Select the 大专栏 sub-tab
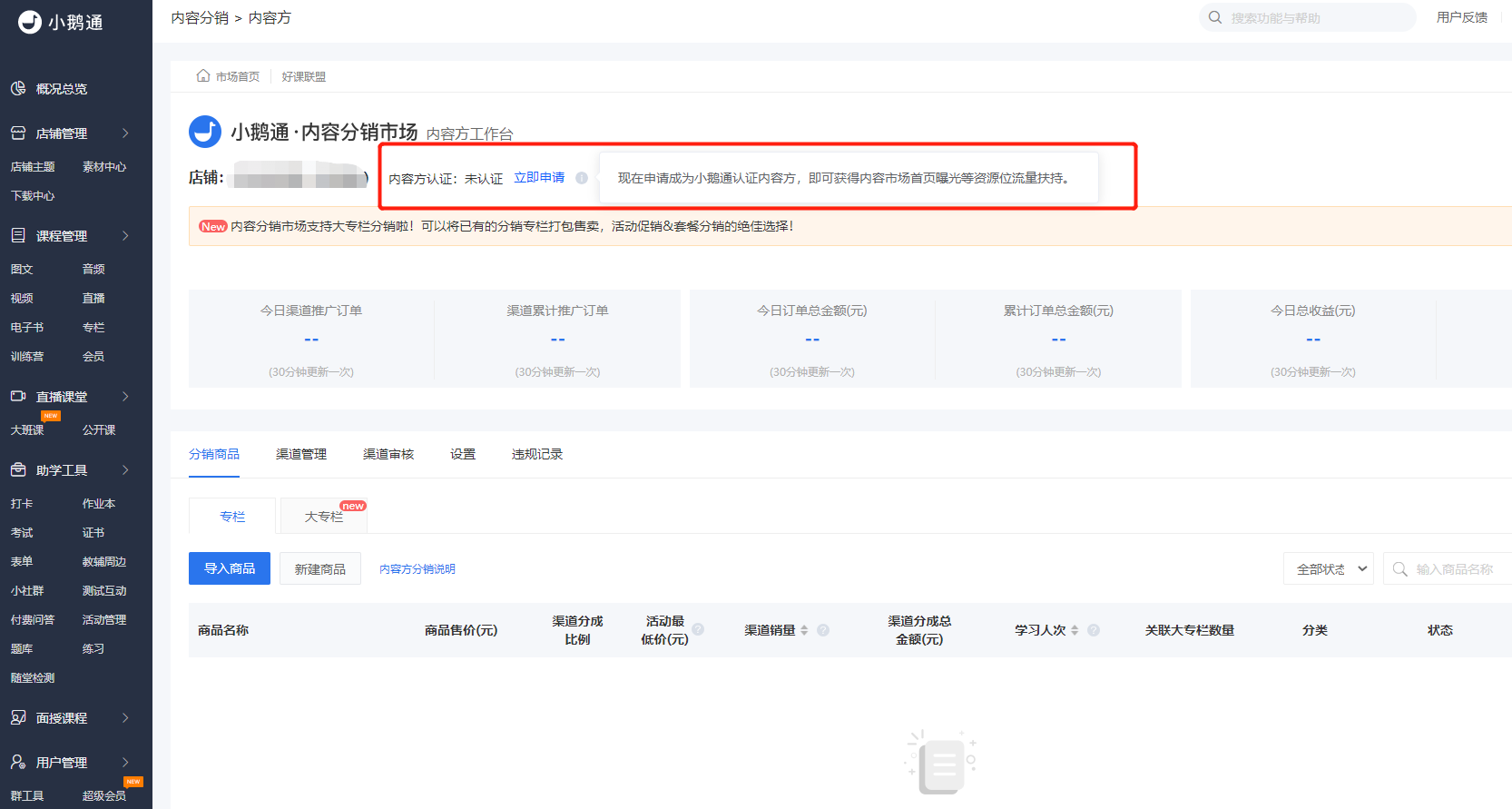Viewport: 1512px width, 809px height. 324,516
